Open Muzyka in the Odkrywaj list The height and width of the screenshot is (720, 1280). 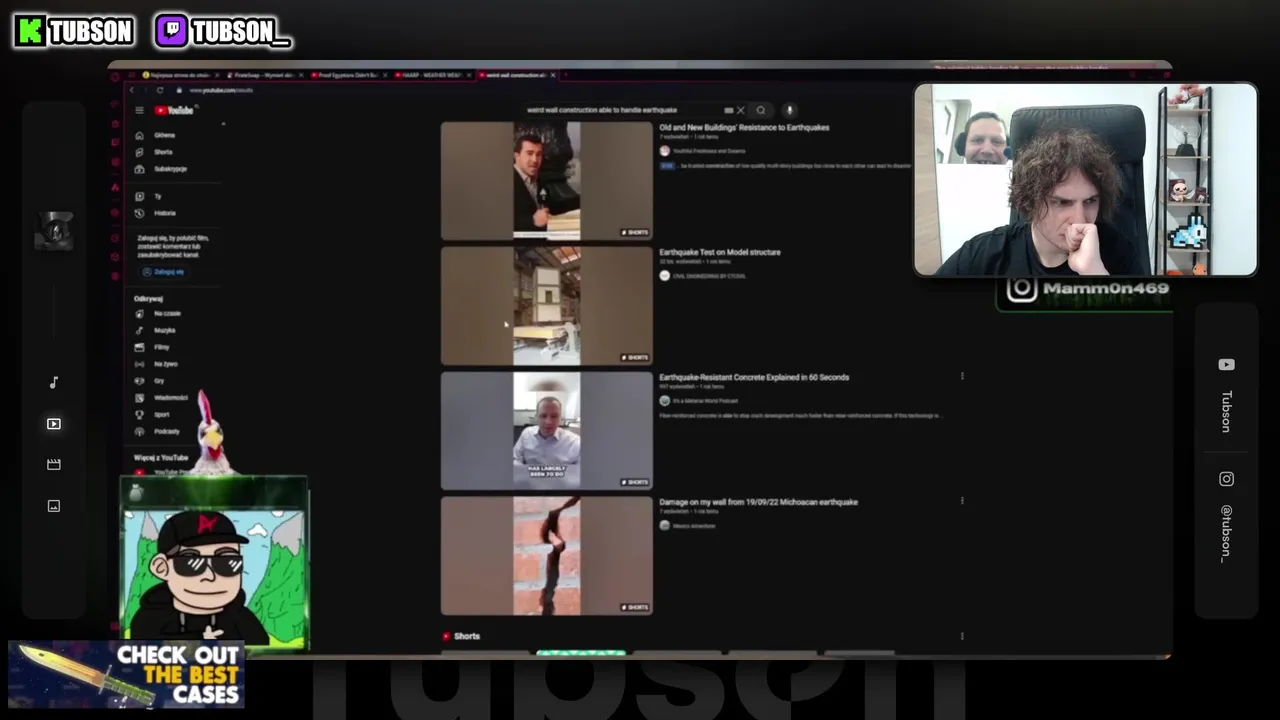pos(157,330)
